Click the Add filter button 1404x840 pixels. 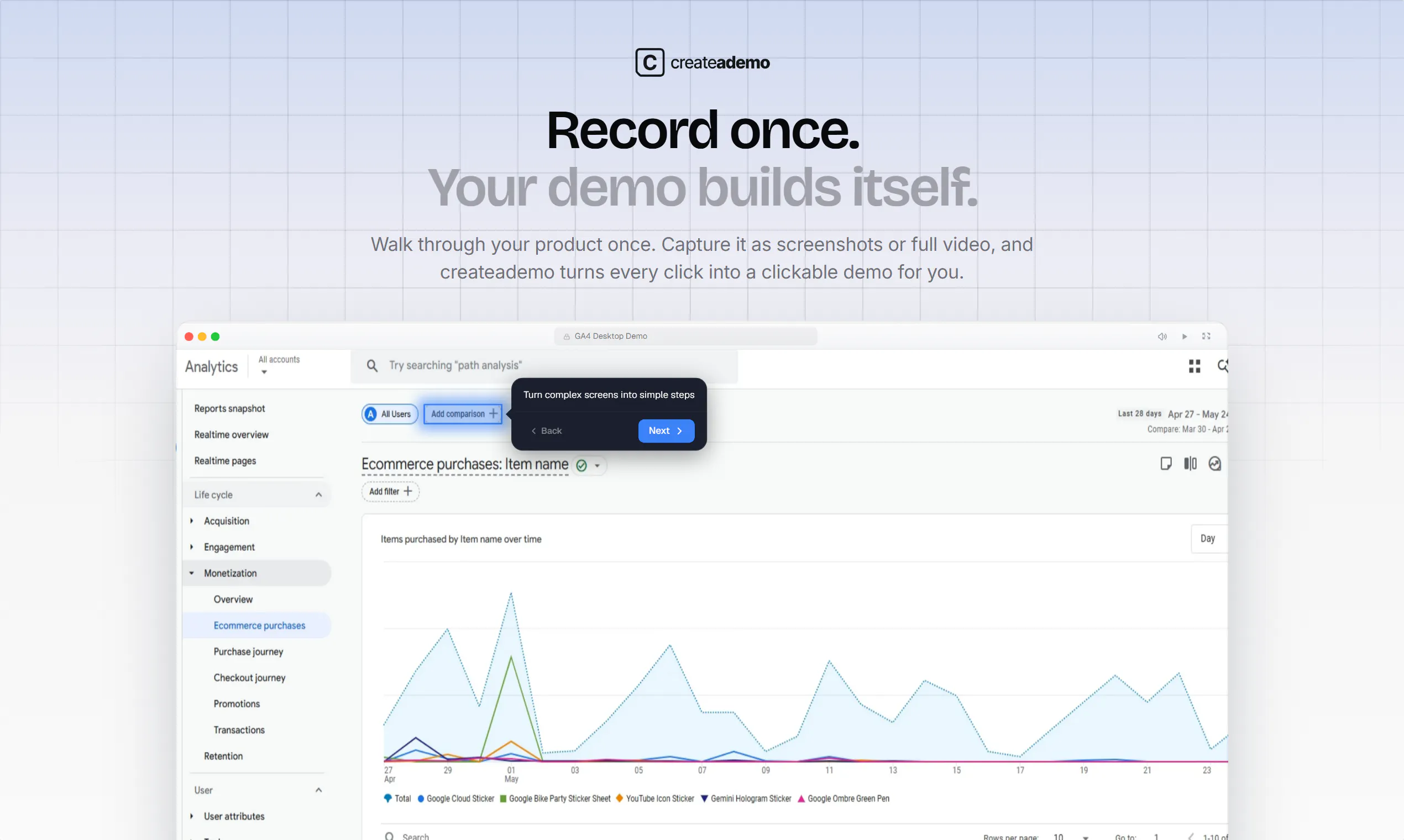391,491
